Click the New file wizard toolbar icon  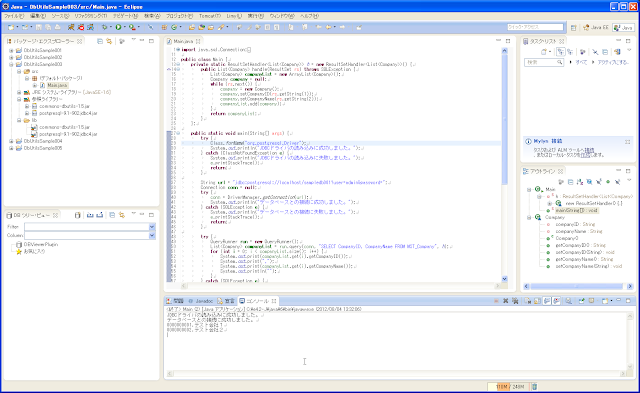pyautogui.click(x=11, y=27)
